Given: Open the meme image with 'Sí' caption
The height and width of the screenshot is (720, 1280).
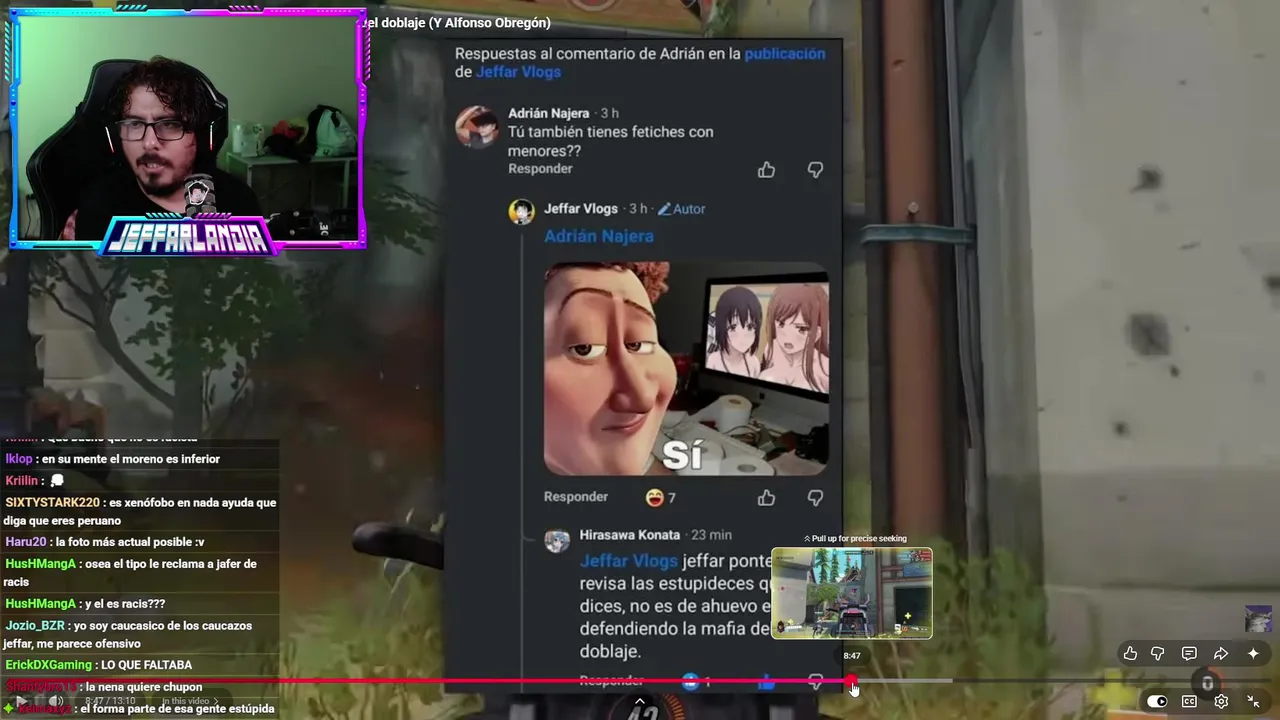Looking at the screenshot, I should pyautogui.click(x=686, y=369).
